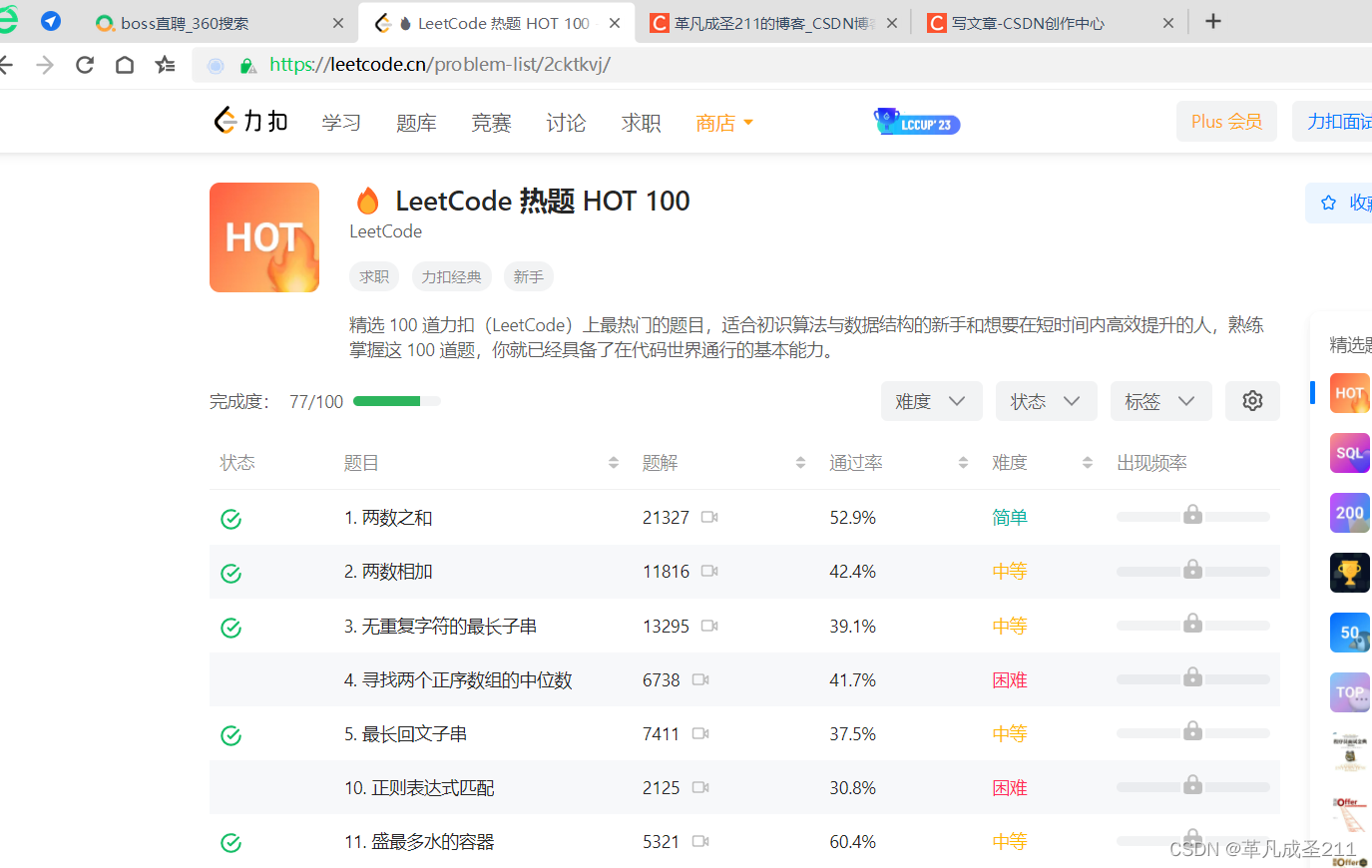Click the video icon for 正则表达式匹配
The height and width of the screenshot is (868, 1372).
tap(700, 788)
